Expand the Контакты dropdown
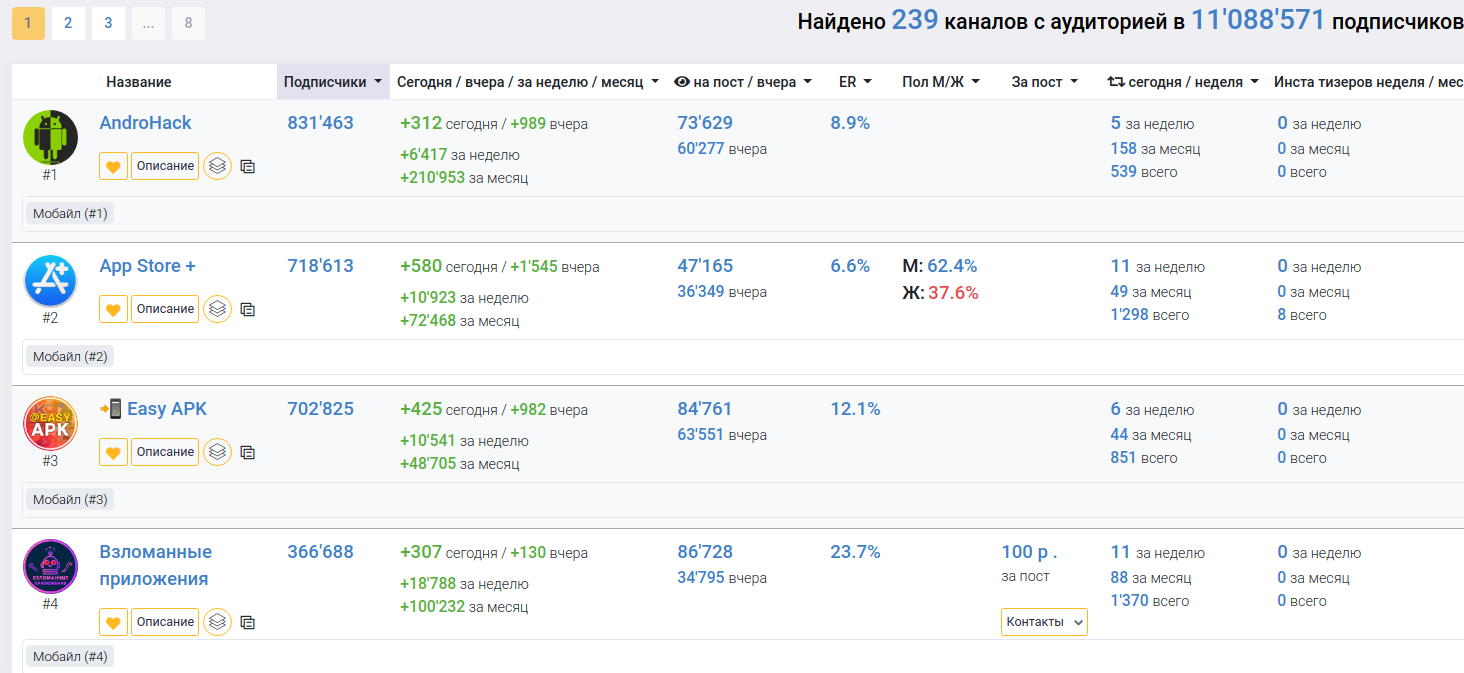Screen dimensions: 1464x673 tap(1044, 622)
